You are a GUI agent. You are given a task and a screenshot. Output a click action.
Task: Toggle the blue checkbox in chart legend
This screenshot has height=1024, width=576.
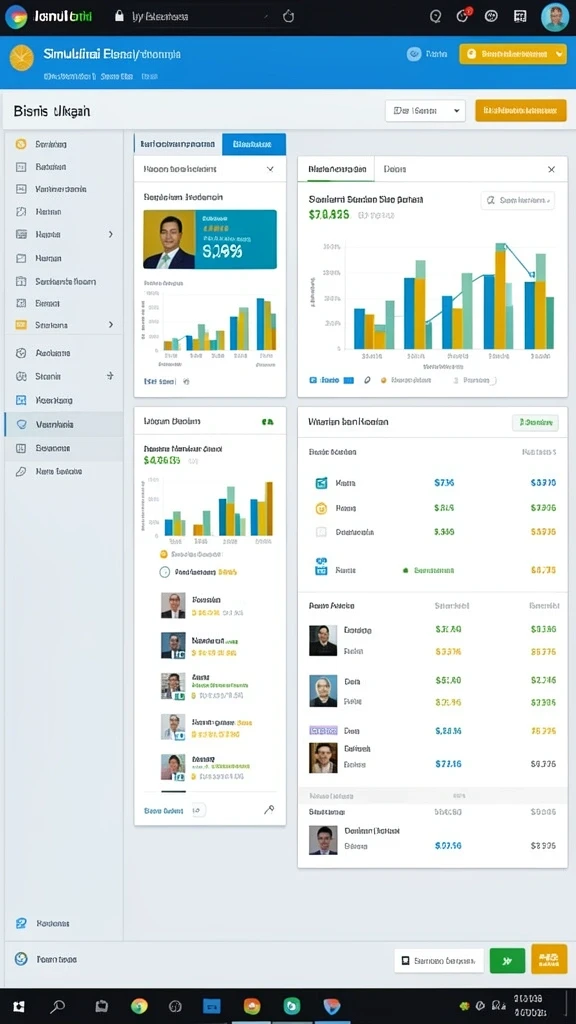coord(313,379)
